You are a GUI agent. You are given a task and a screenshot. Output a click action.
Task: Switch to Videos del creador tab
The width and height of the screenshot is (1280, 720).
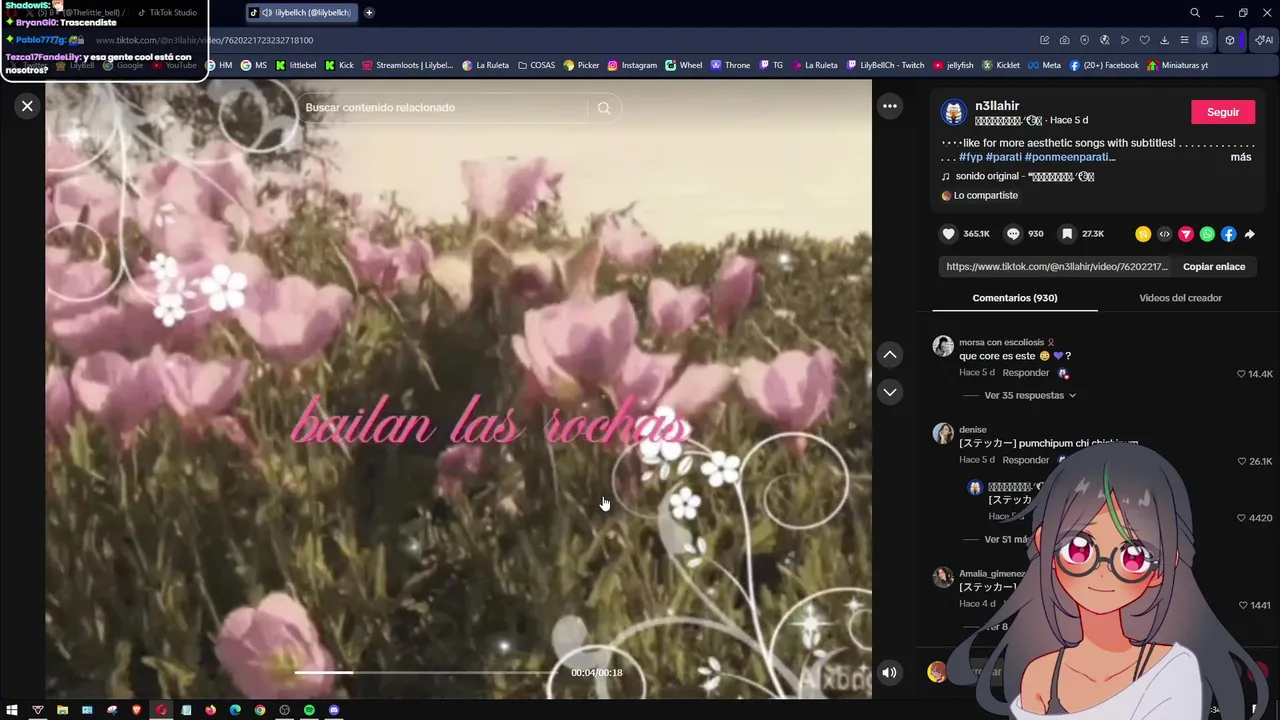tap(1179, 298)
